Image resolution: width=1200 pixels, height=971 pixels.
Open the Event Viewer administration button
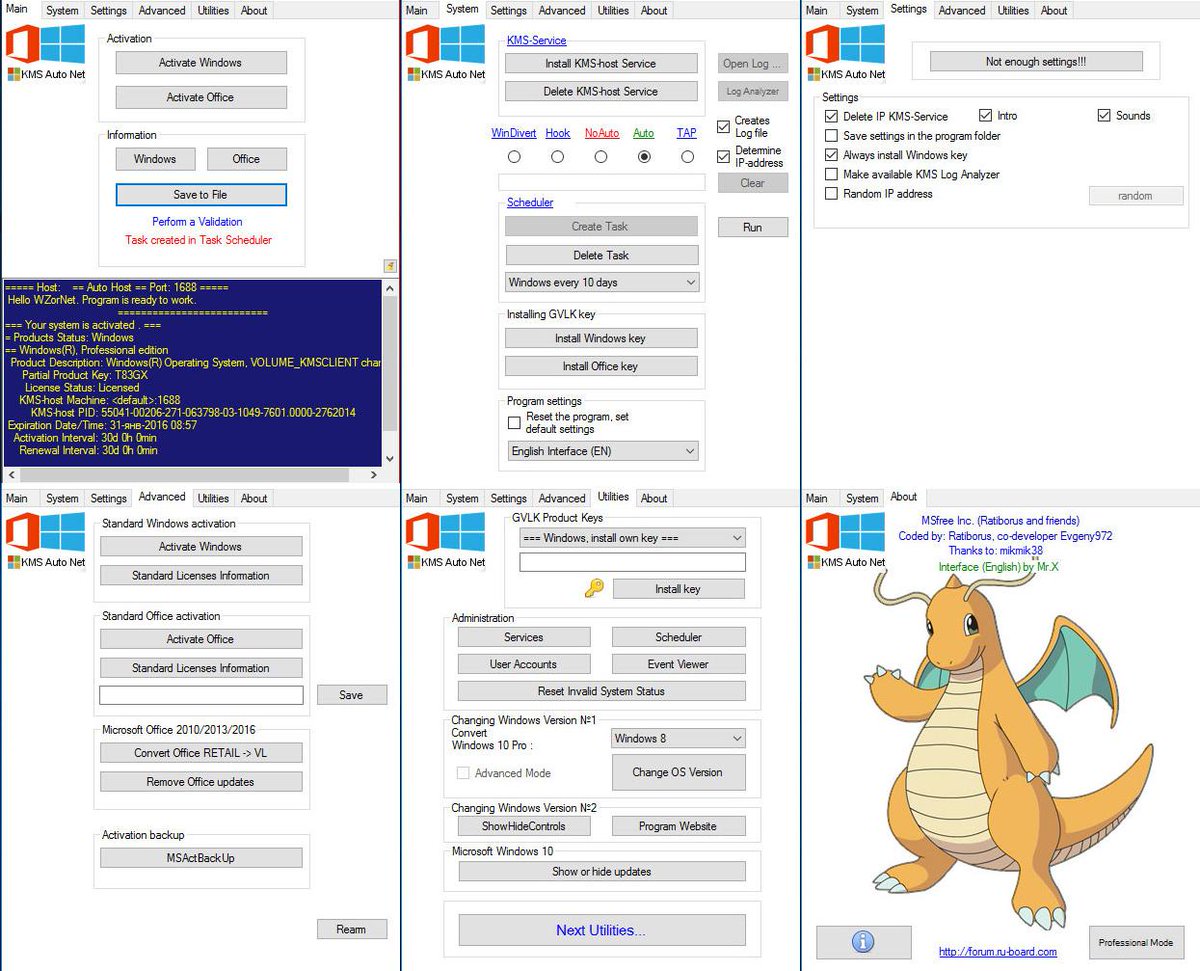coord(678,664)
